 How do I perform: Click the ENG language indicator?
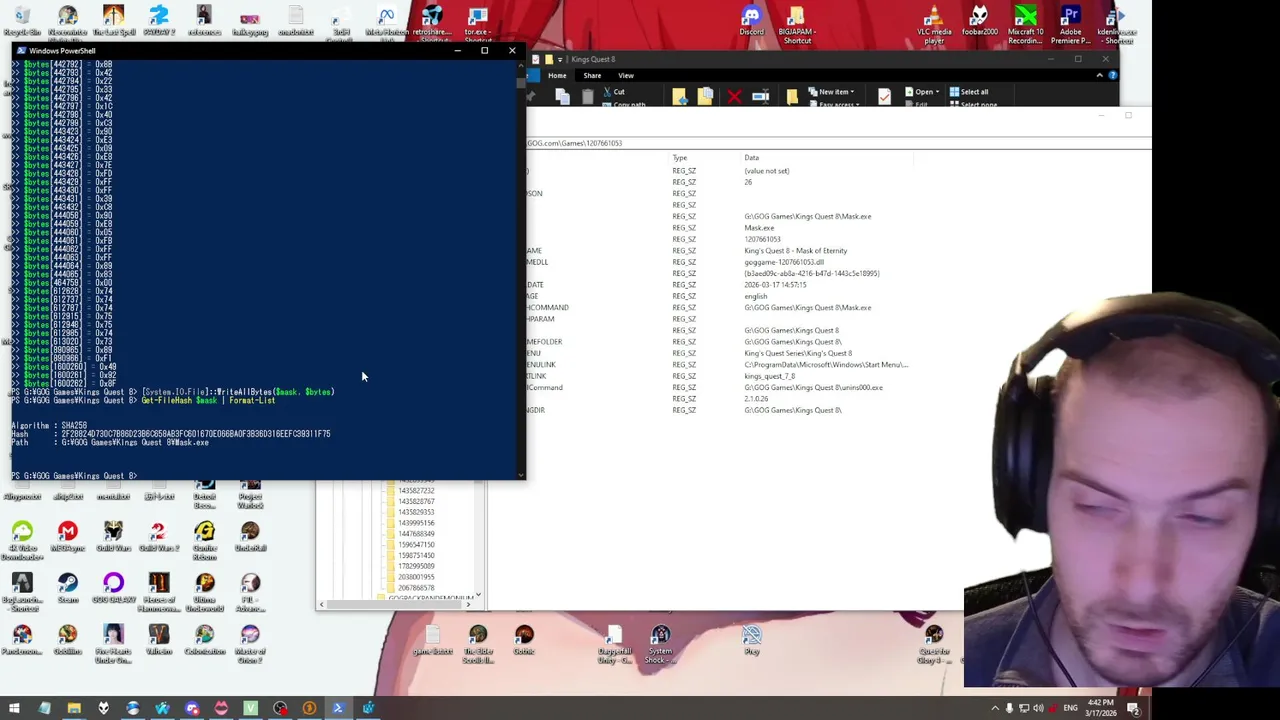click(x=1070, y=708)
